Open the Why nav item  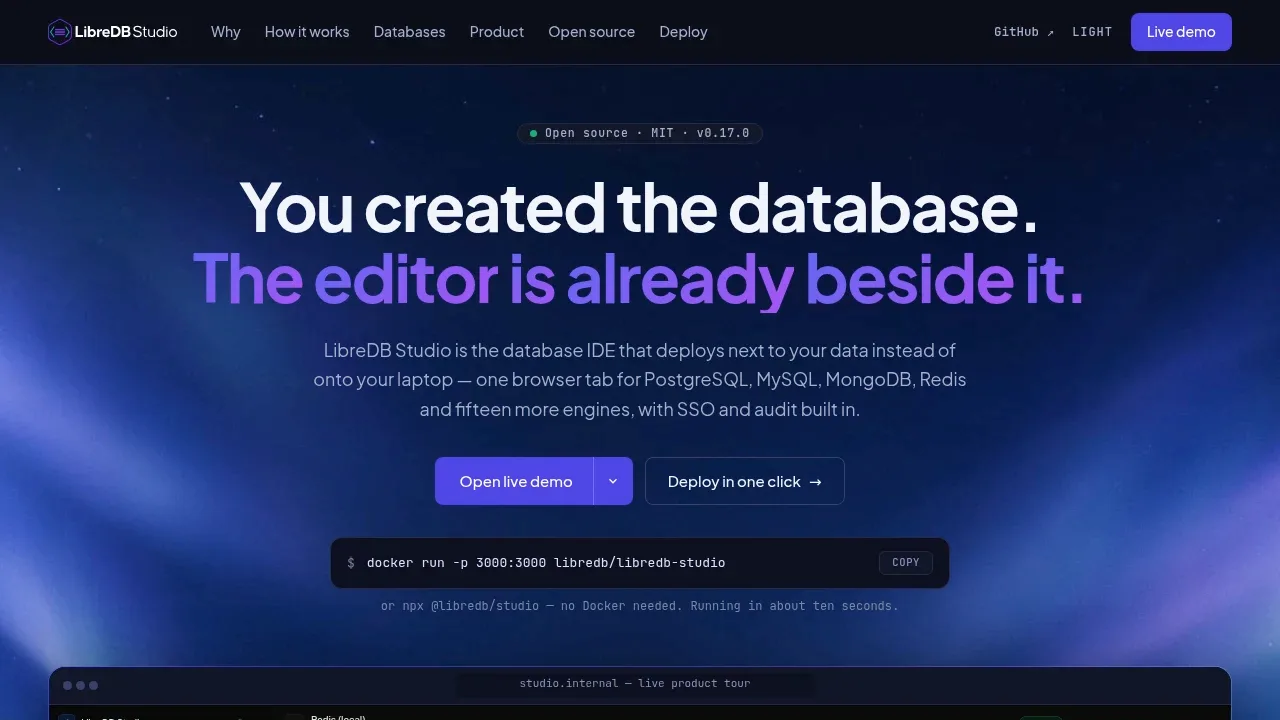click(226, 32)
